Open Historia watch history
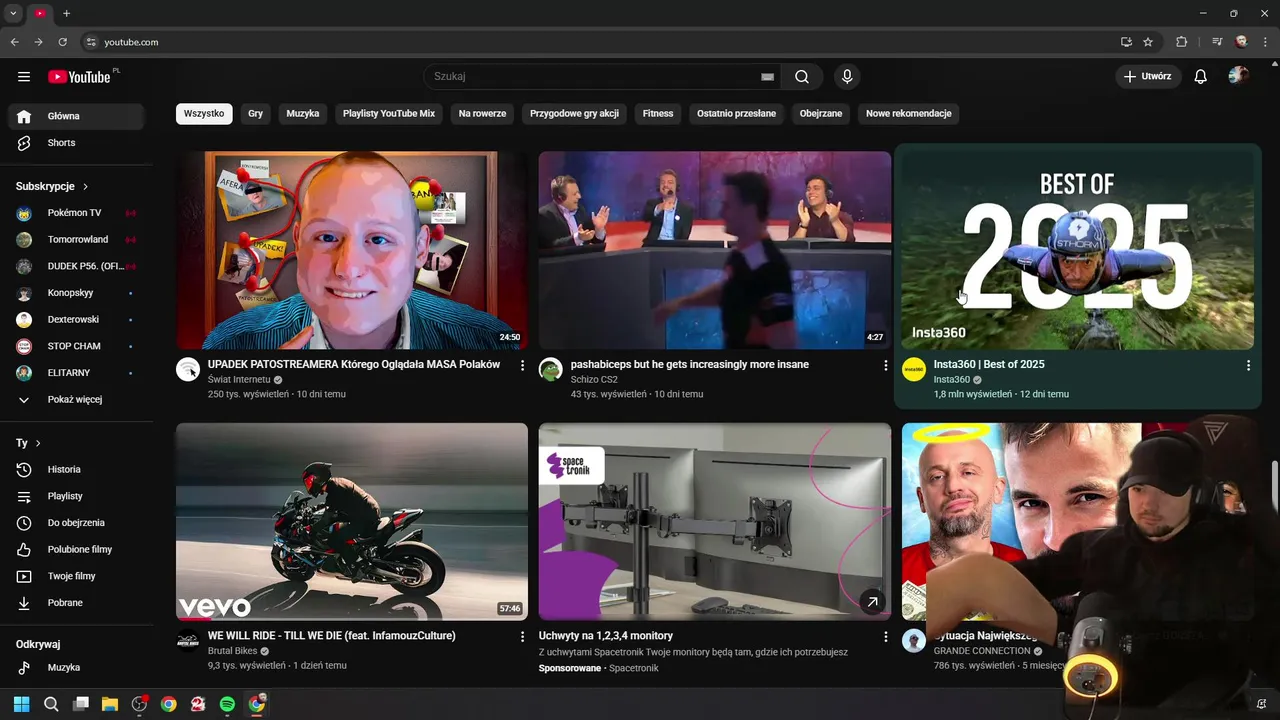Image resolution: width=1280 pixels, height=720 pixels. [x=76, y=470]
